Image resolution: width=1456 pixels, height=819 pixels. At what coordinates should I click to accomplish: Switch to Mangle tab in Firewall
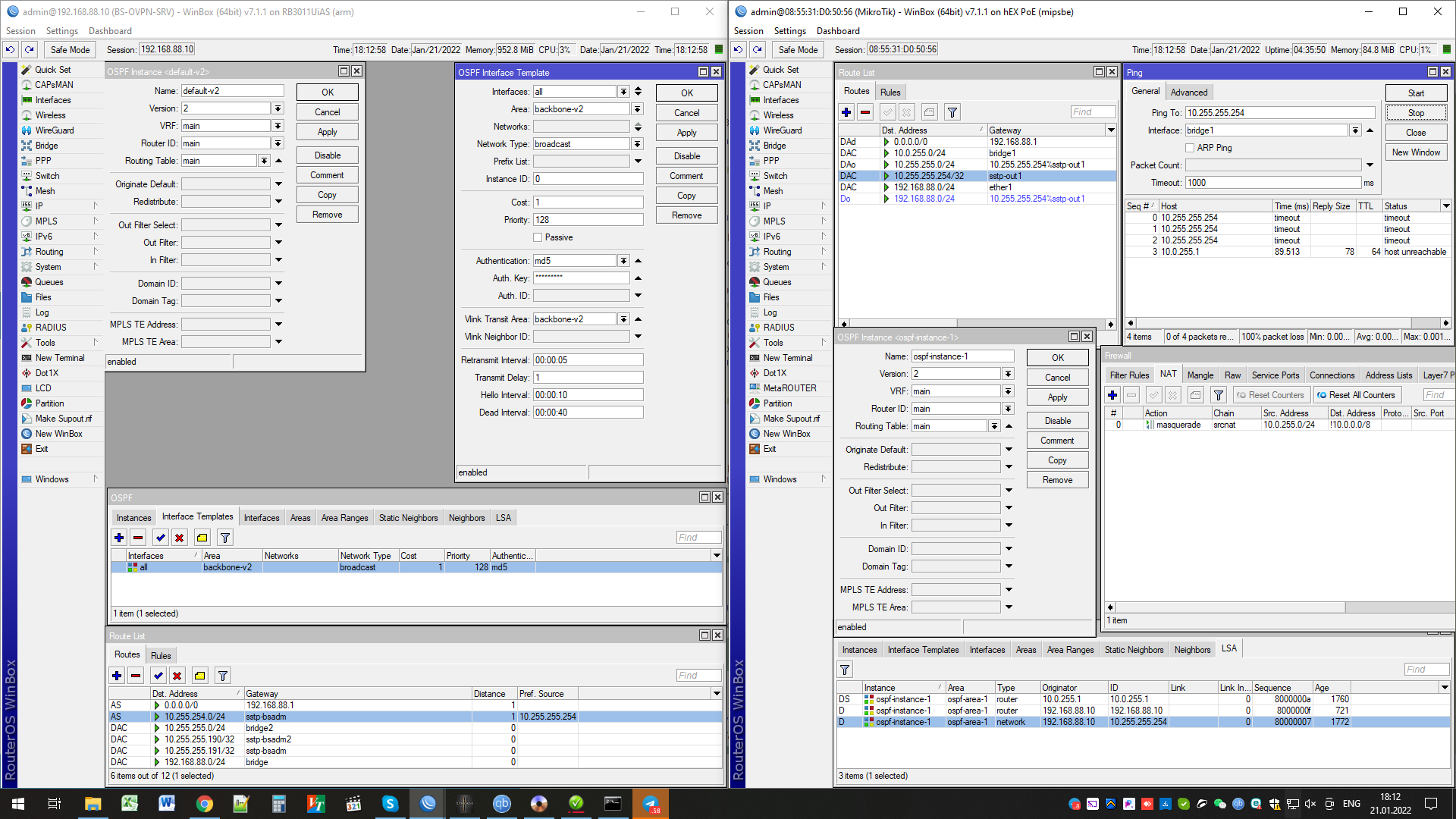click(x=1200, y=375)
